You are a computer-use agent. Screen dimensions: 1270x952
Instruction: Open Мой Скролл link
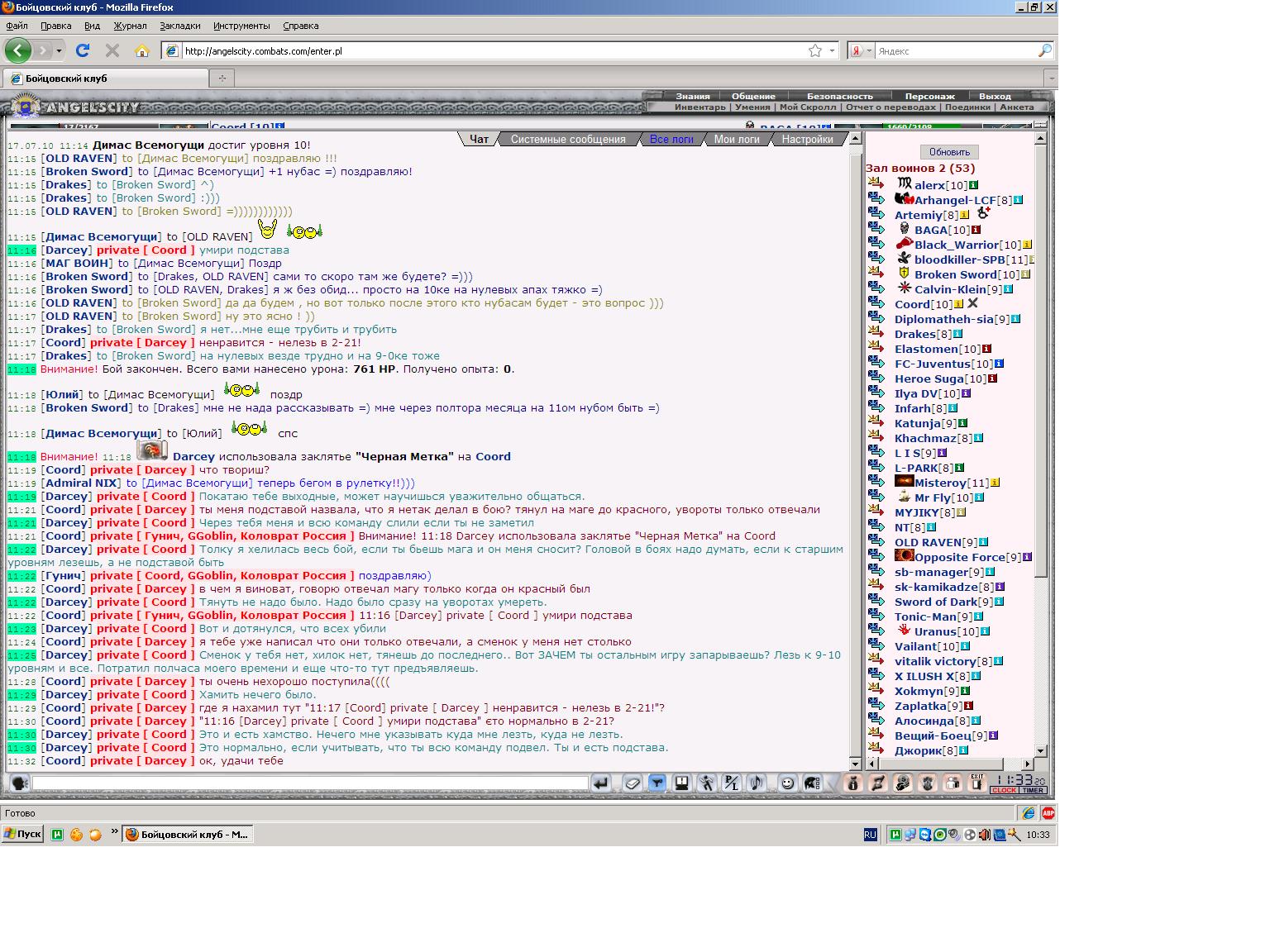(x=808, y=107)
